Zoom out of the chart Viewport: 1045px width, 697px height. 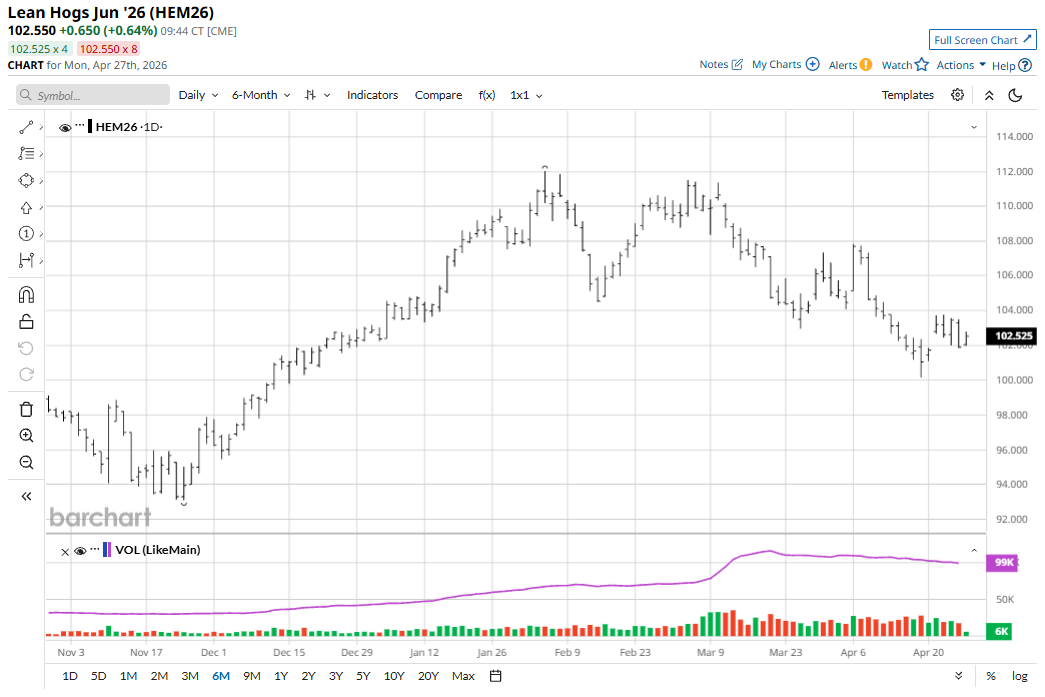[26, 463]
